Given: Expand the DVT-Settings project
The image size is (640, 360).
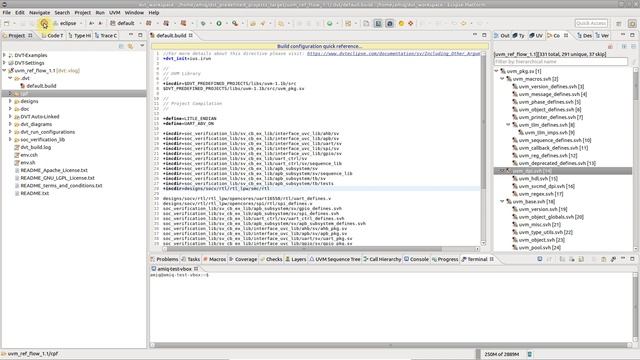Looking at the screenshot, I should click(4, 63).
